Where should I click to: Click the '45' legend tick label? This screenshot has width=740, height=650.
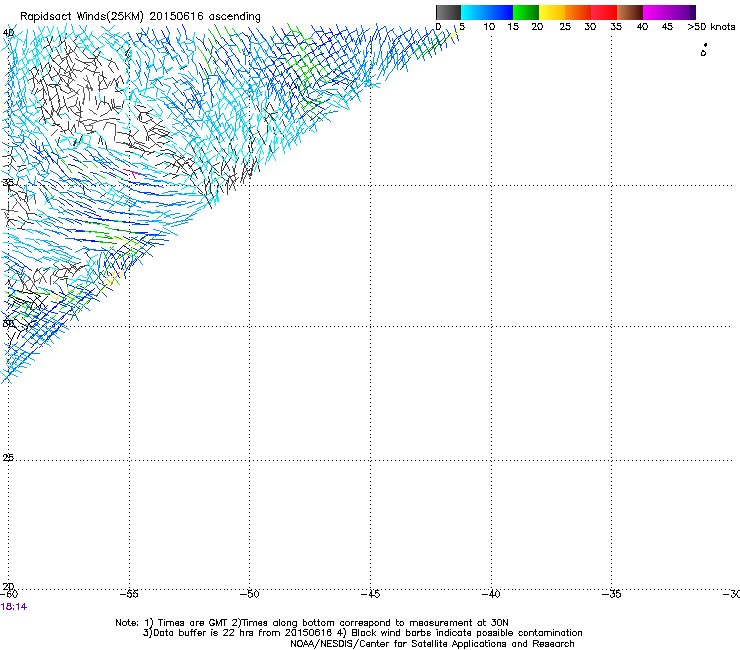(667, 27)
